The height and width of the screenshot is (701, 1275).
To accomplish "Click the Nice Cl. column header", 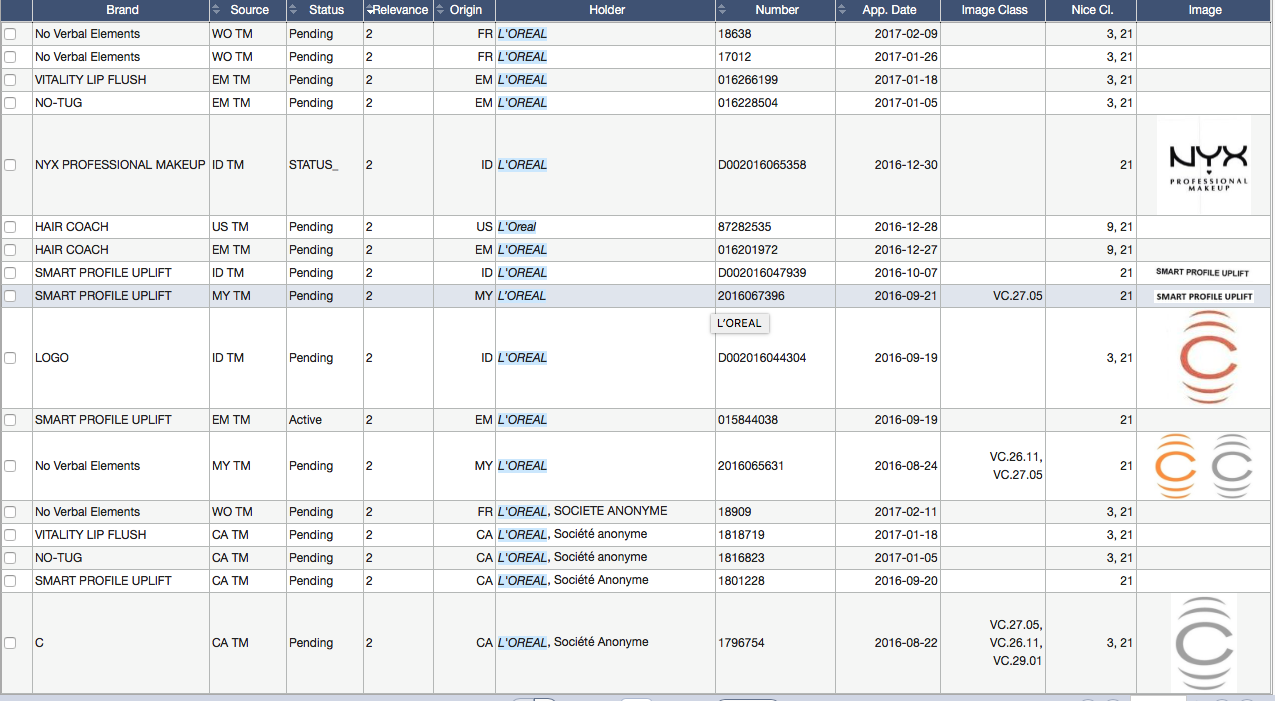I will tap(1091, 10).
